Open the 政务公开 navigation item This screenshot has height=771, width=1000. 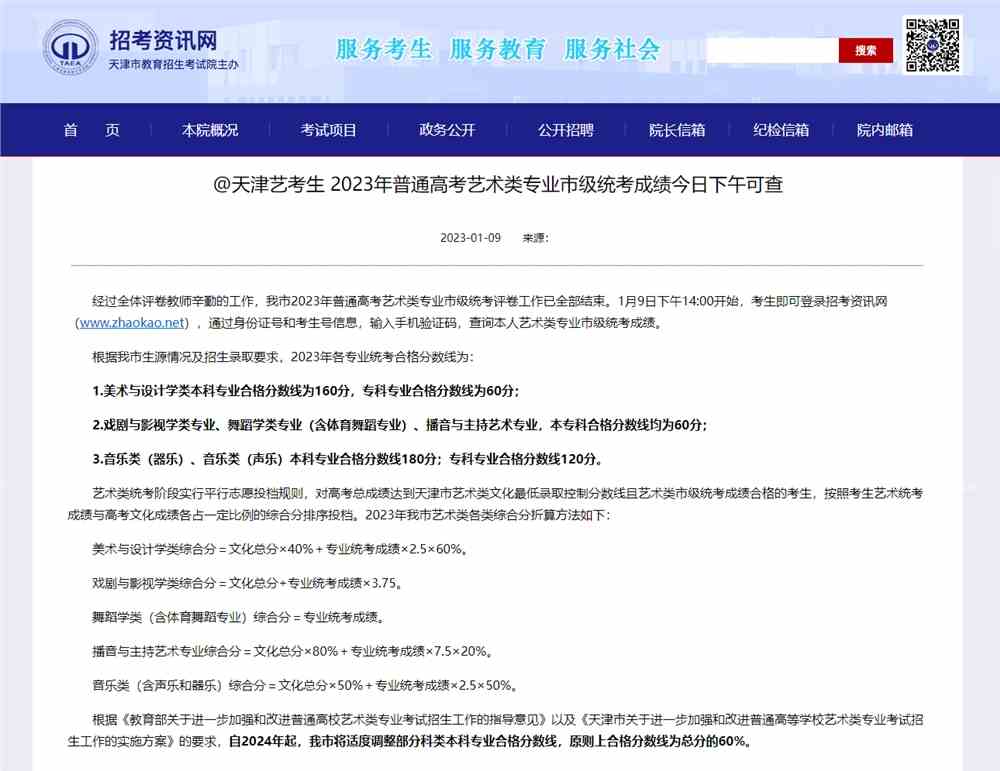[x=447, y=130]
